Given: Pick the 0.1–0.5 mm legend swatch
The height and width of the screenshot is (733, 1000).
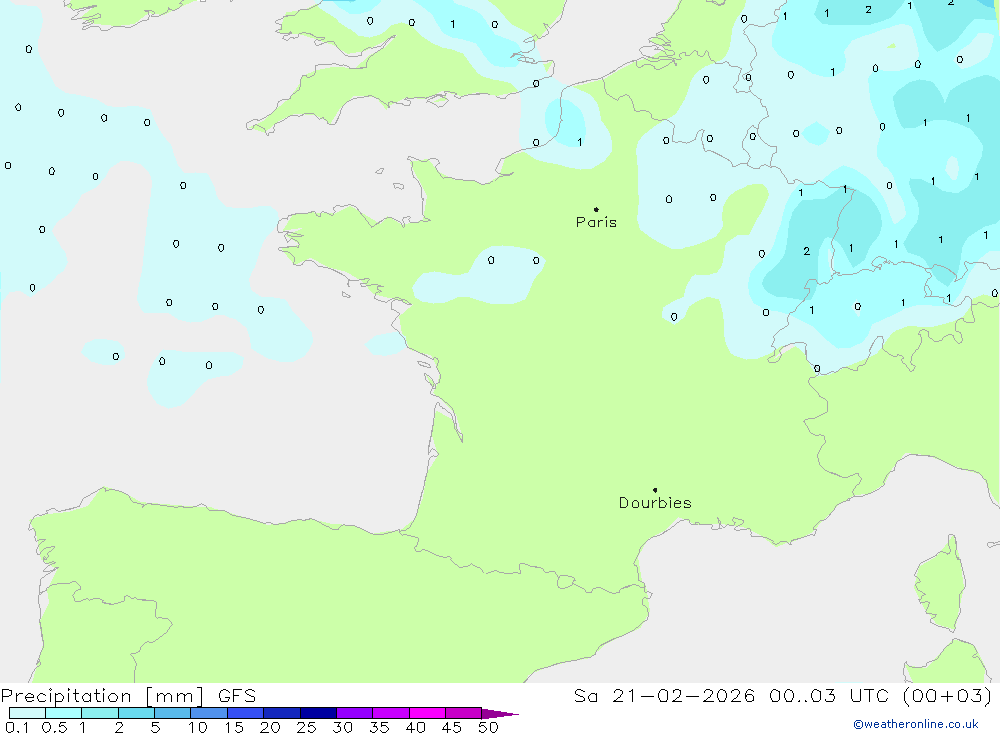Looking at the screenshot, I should [27, 713].
